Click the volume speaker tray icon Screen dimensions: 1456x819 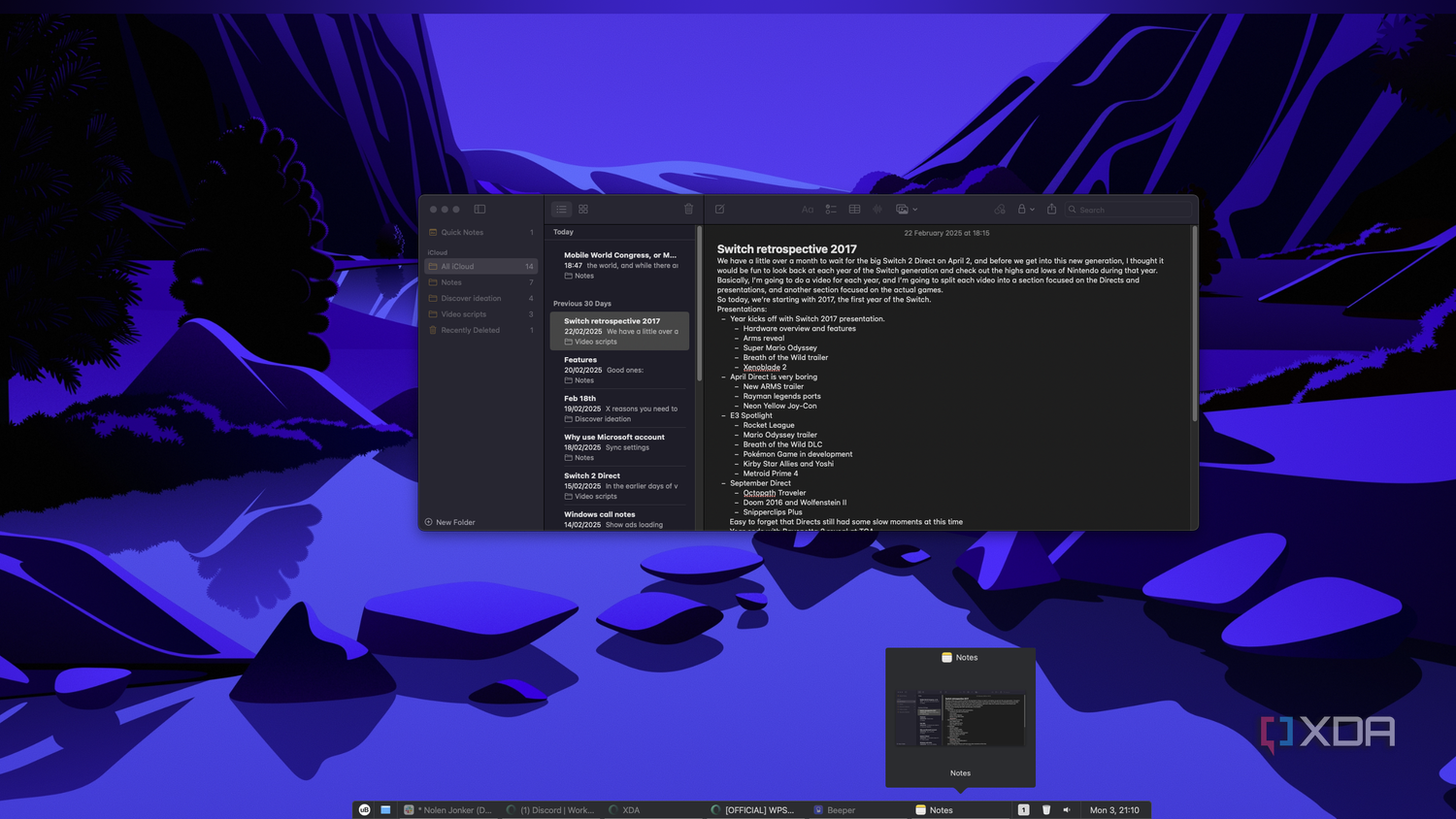point(1067,809)
